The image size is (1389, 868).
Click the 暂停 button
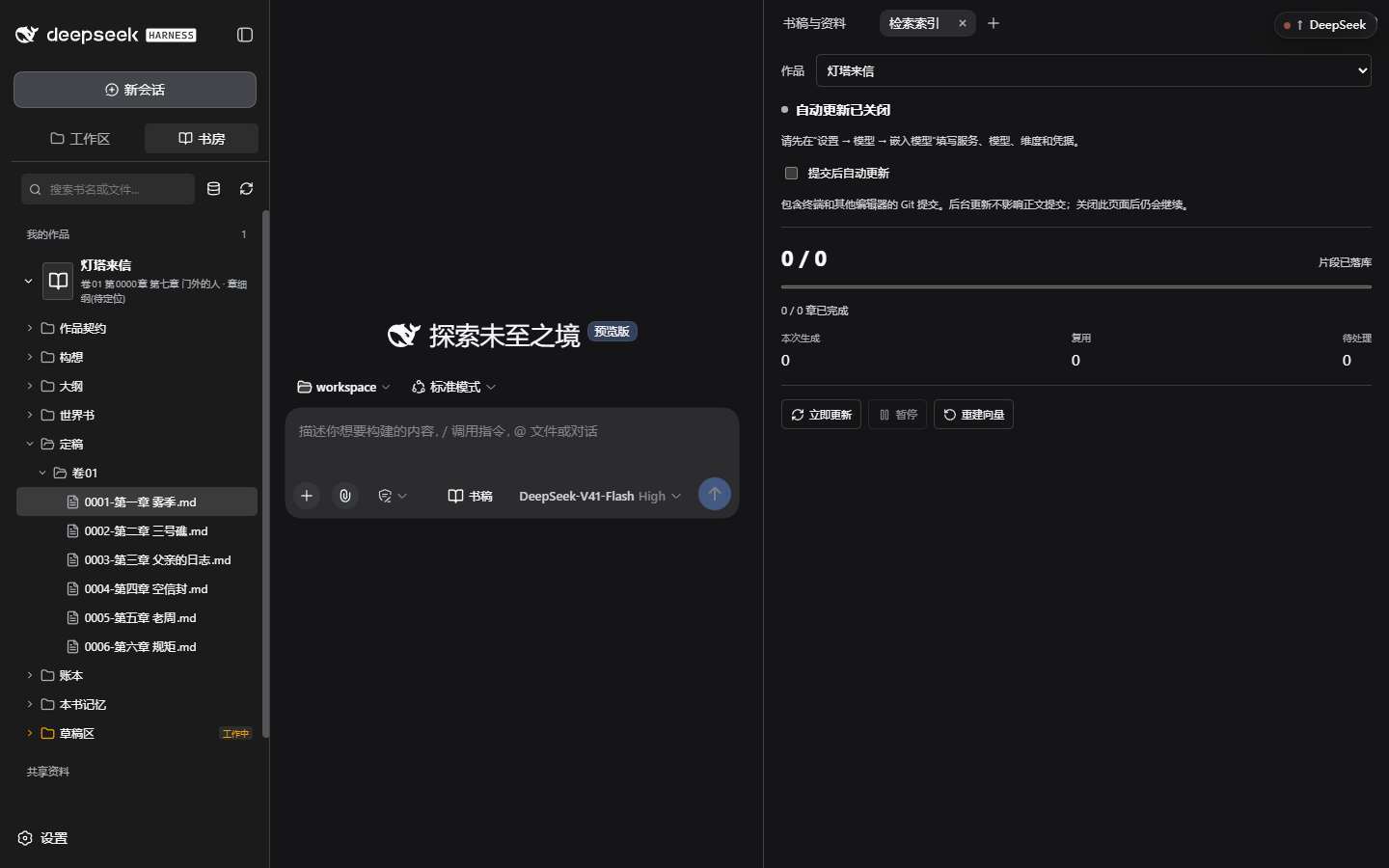point(897,415)
